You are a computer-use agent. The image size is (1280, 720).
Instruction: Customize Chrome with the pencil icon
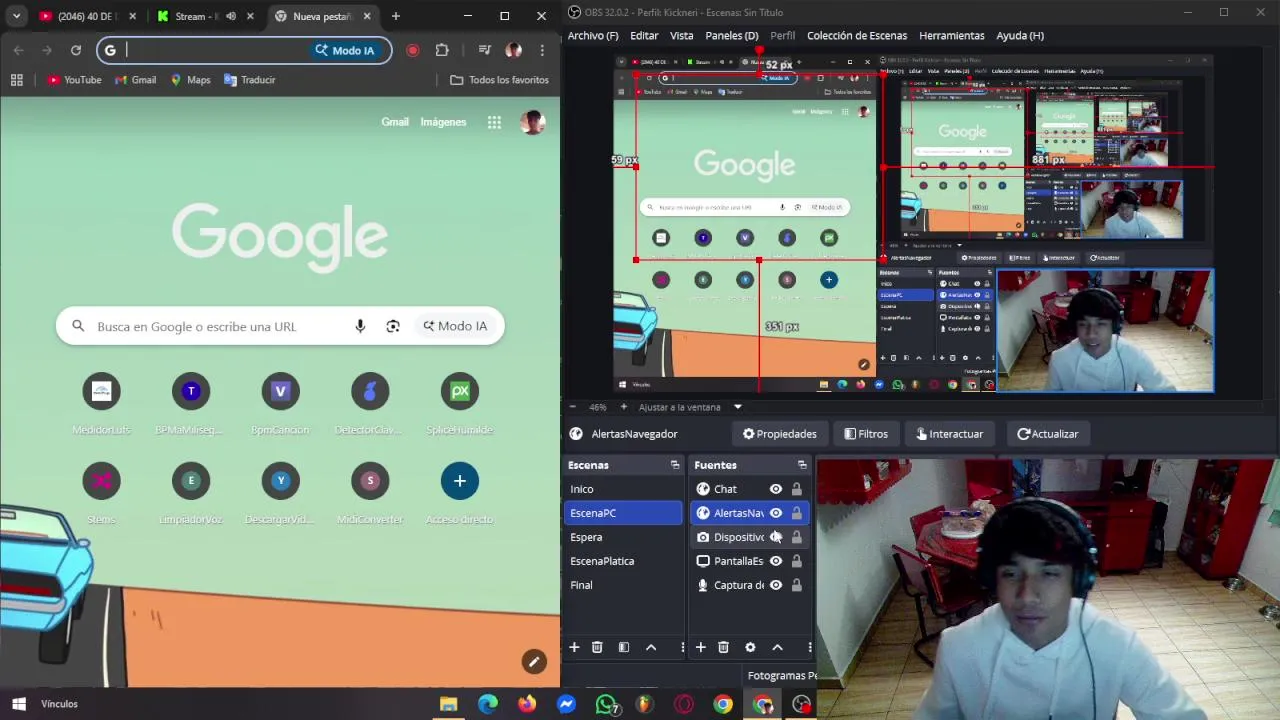[x=534, y=661]
